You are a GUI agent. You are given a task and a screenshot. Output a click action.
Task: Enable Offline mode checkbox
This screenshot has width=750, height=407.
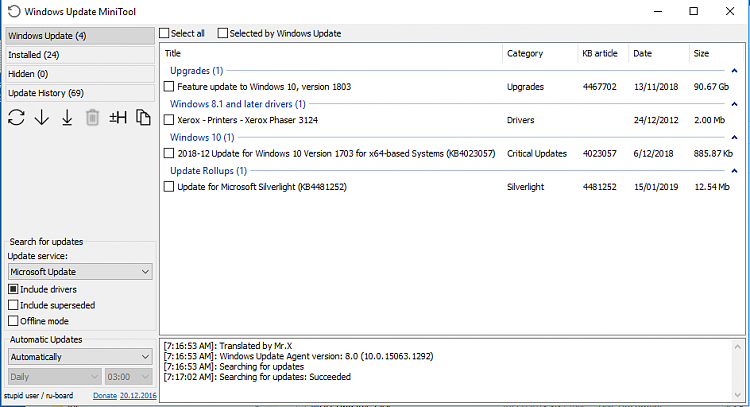[x=13, y=321]
